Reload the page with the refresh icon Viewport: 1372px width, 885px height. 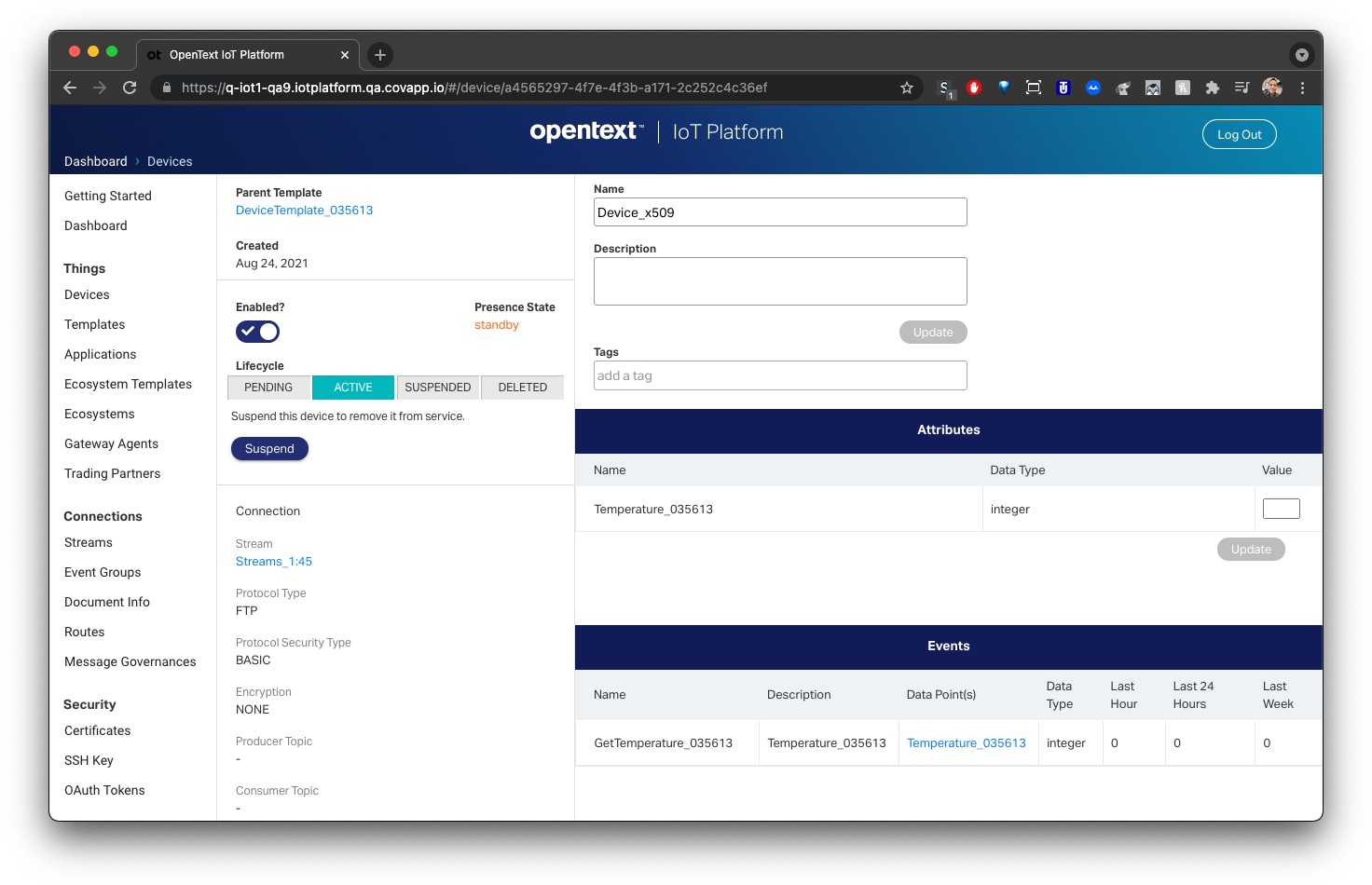pyautogui.click(x=130, y=88)
